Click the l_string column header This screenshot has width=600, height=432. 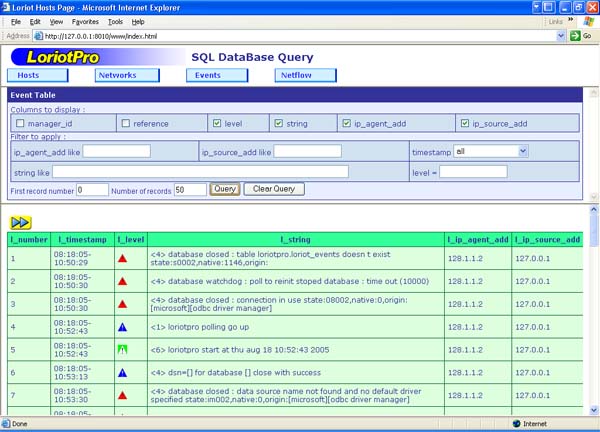coord(296,240)
